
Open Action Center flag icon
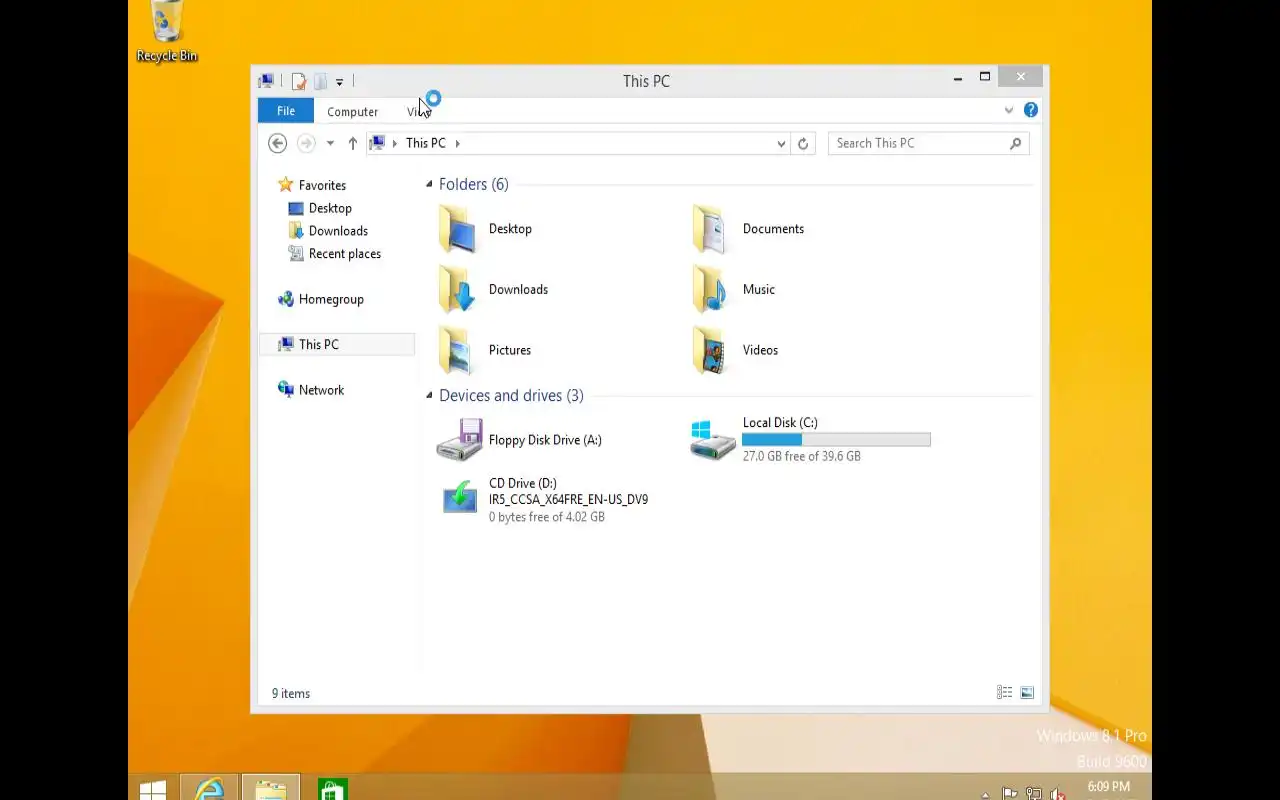[1010, 794]
